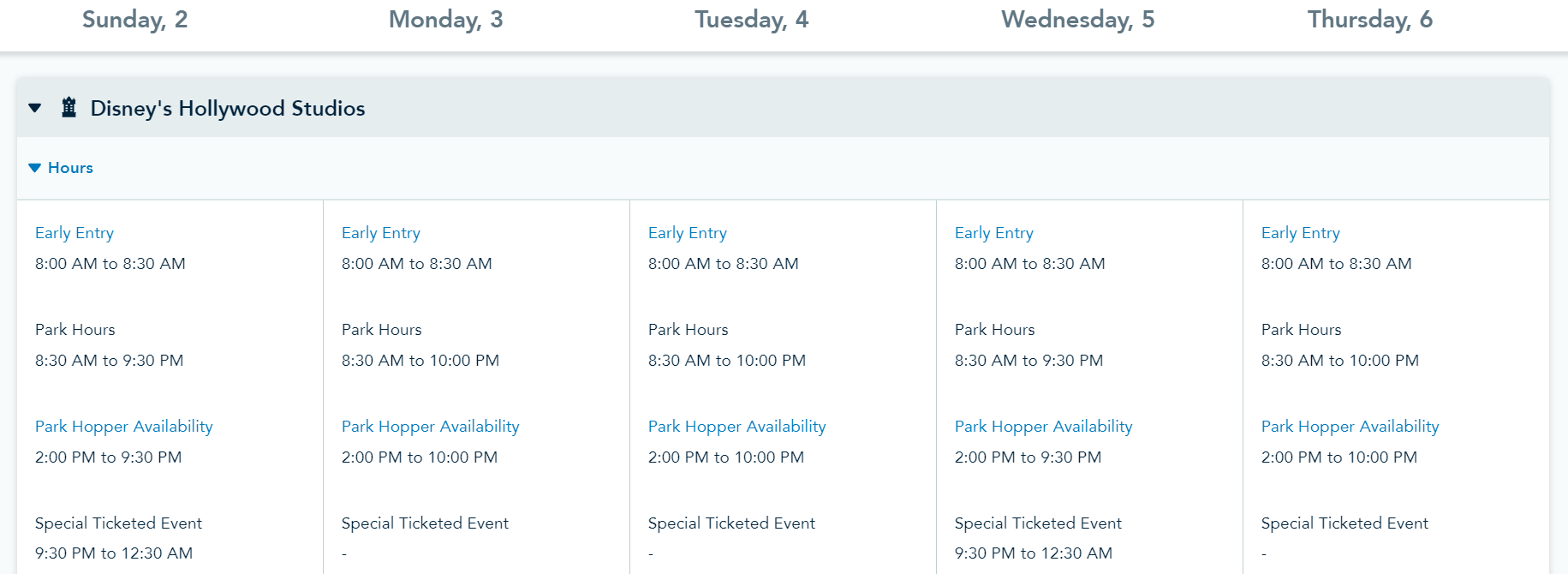Viewport: 1568px width, 574px height.
Task: Click the Hours label
Action: coord(70,168)
